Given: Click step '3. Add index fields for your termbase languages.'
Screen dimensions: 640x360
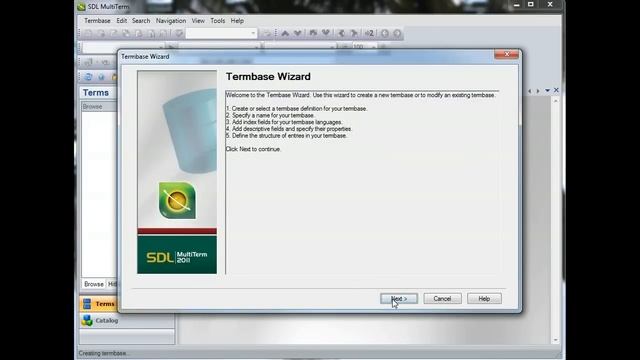Looking at the screenshot, I should click(284, 122).
